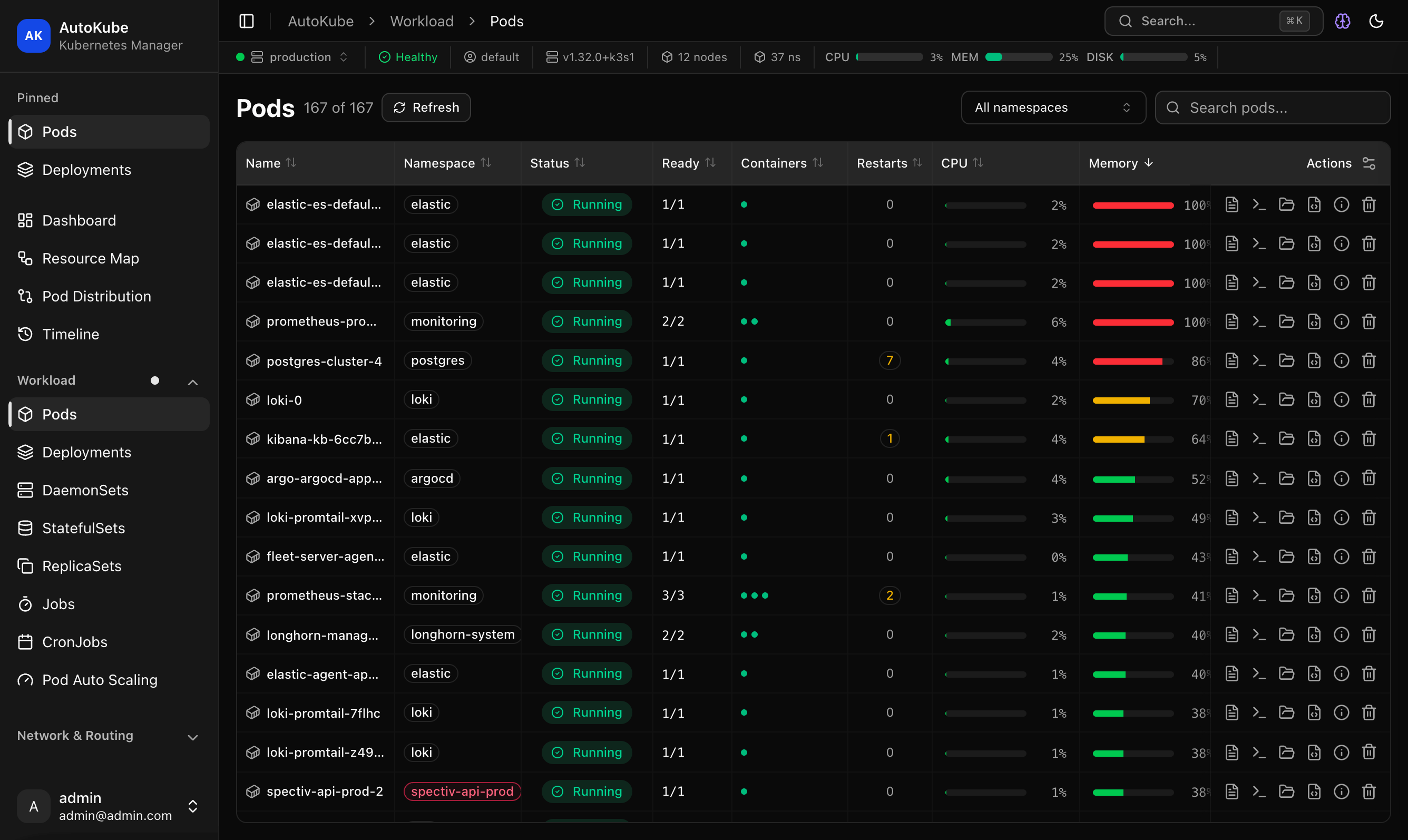Focus the Search pods input field
Screen dimensions: 1408x840
click(x=1273, y=108)
